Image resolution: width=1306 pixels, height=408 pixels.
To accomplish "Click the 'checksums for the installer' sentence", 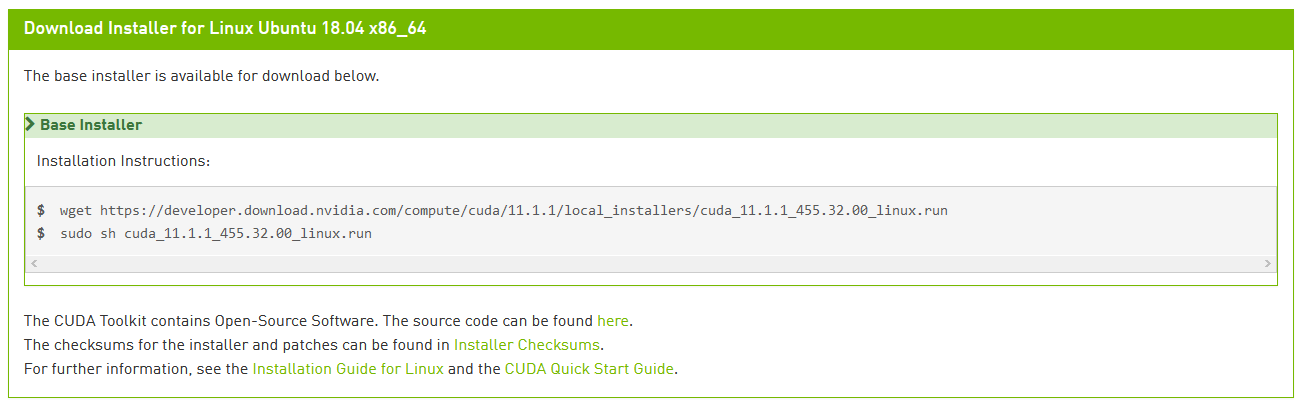I will (x=314, y=345).
